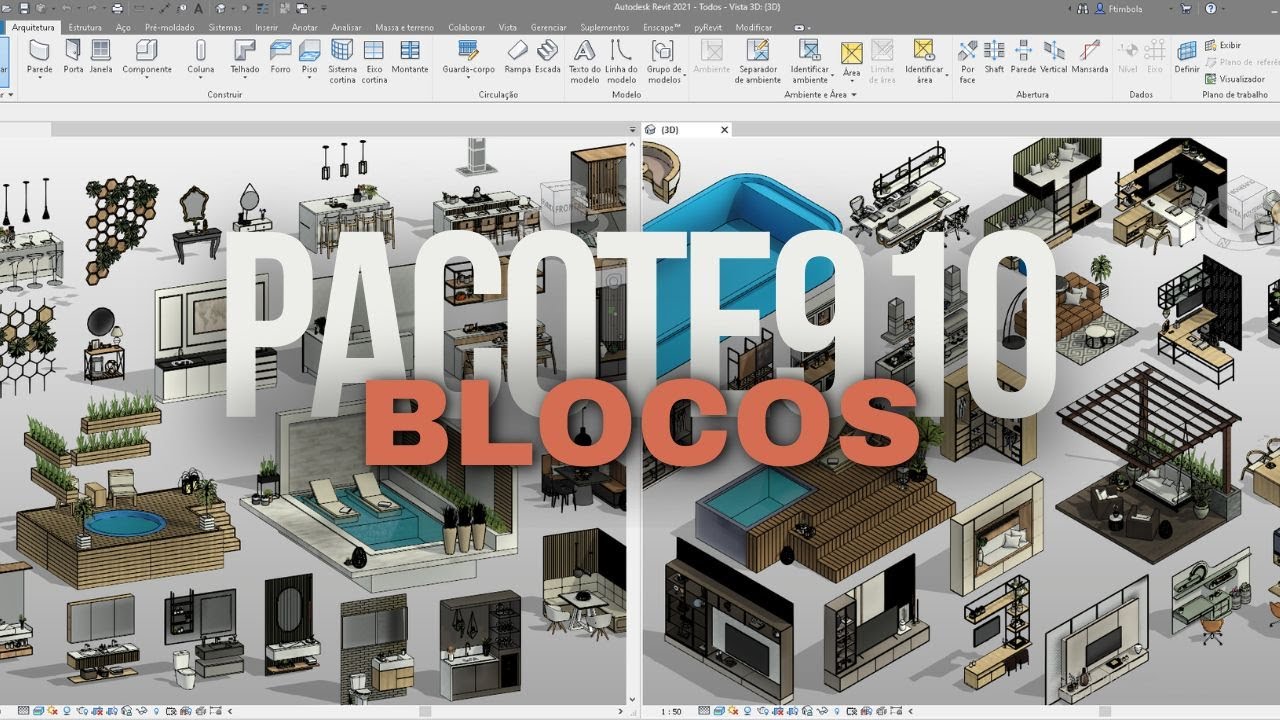Viewport: 1280px width, 720px height.
Task: Select the Piso floor tool
Action: coord(310,58)
